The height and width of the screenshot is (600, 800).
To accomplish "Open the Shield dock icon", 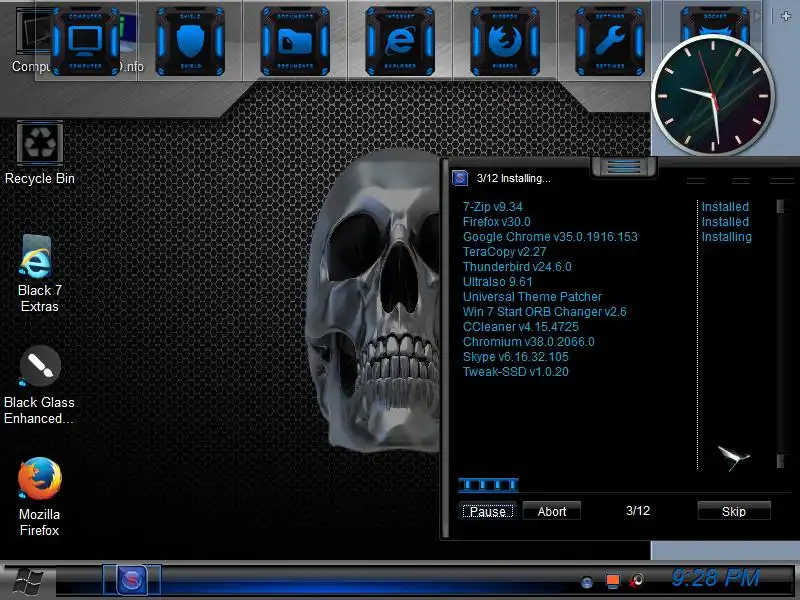I will pyautogui.click(x=190, y=41).
